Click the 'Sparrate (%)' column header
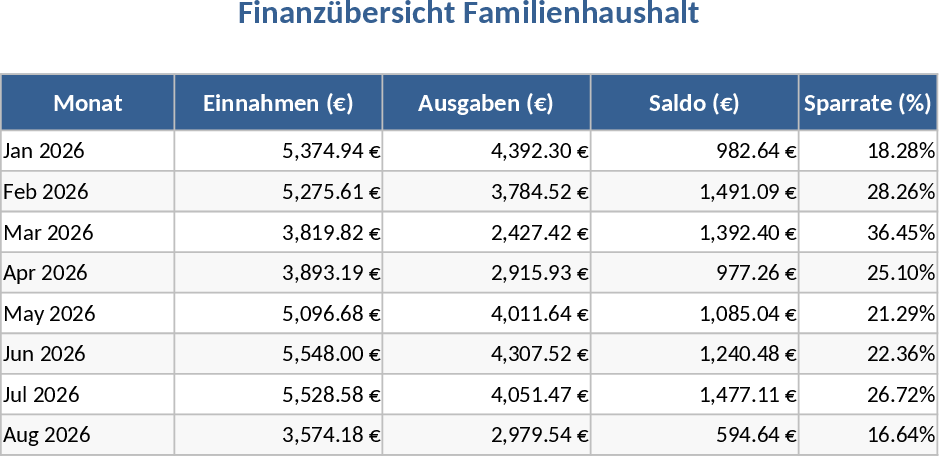Screen dimensions: 939x456 (867, 103)
